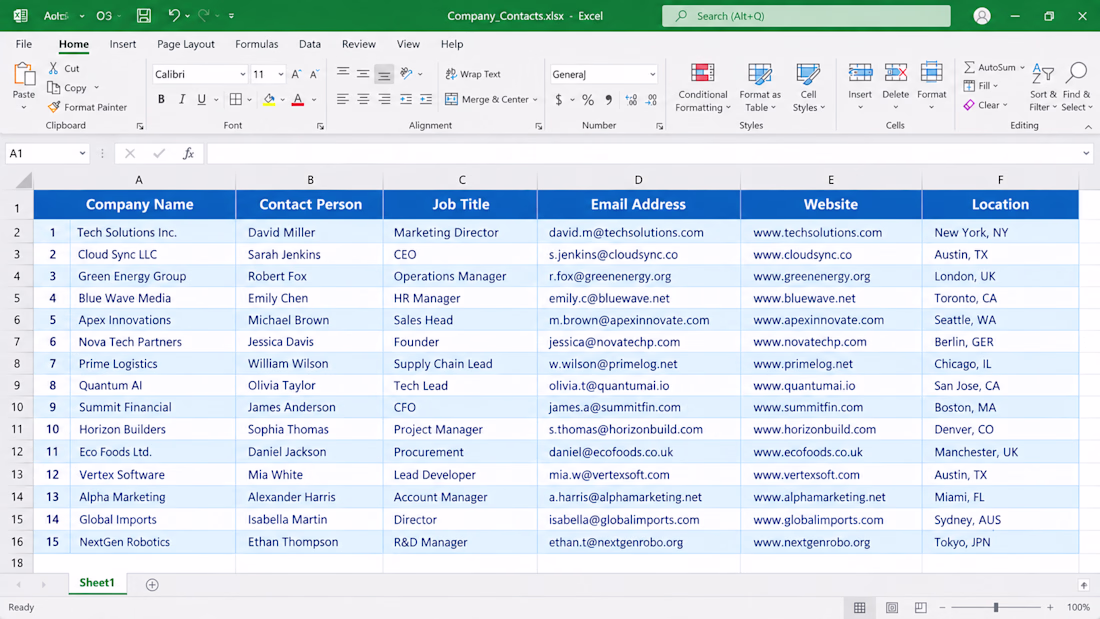Click the Redo arrow icon

click(204, 15)
